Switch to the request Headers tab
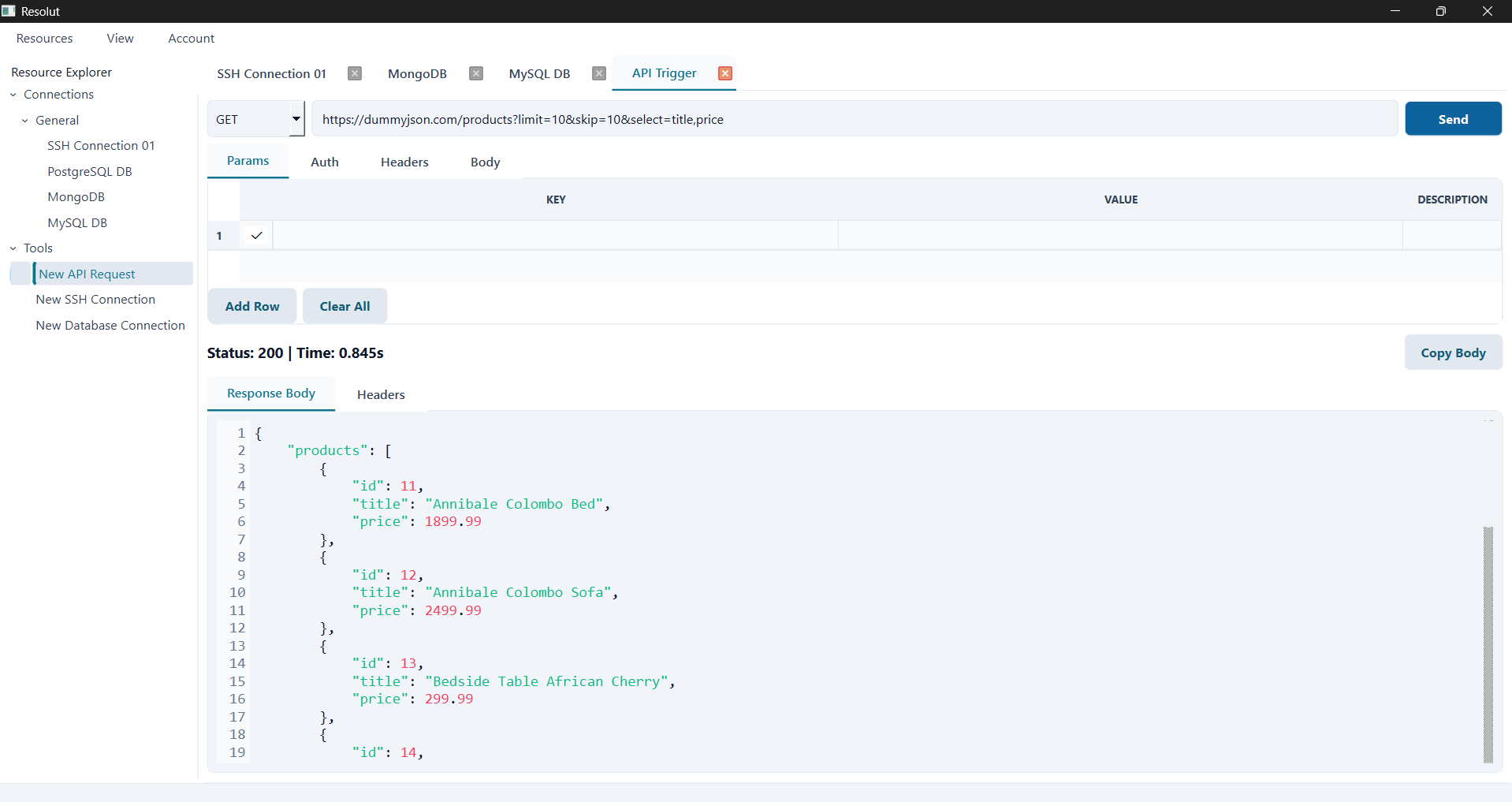The image size is (1512, 802). (x=404, y=162)
